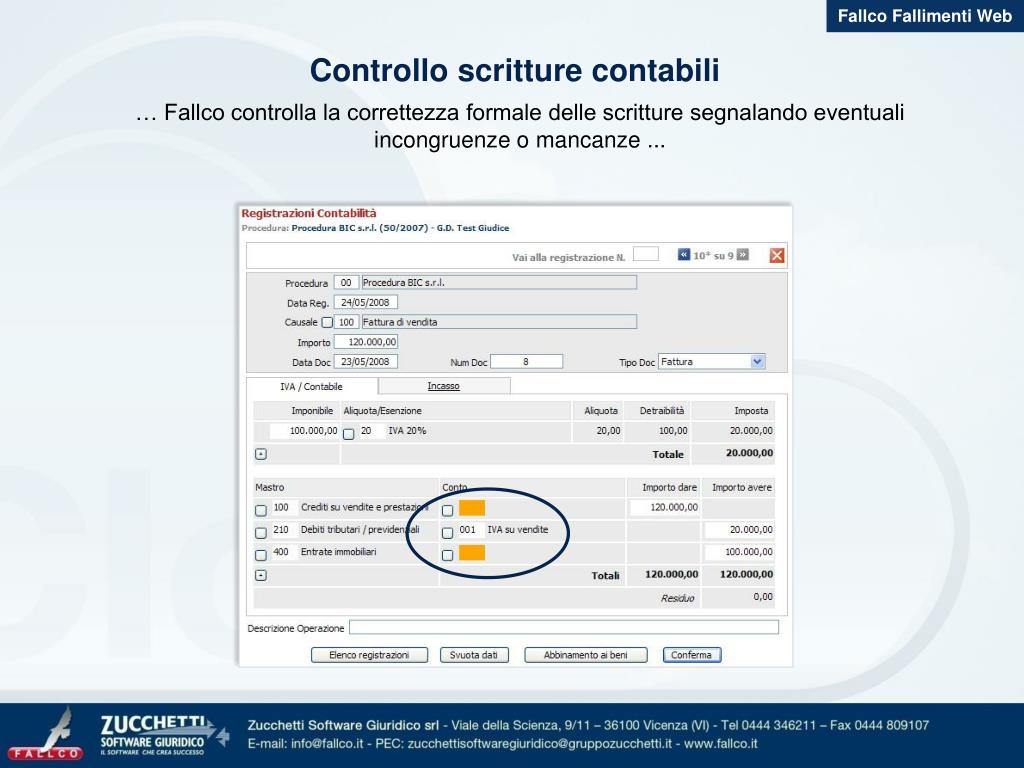Click the Conto code field 001
1024x768 pixels.
471,530
